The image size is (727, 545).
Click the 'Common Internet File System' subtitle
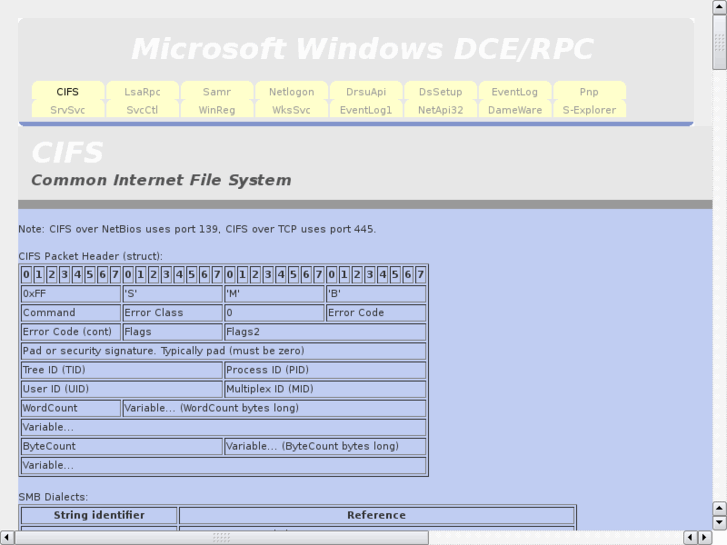161,180
